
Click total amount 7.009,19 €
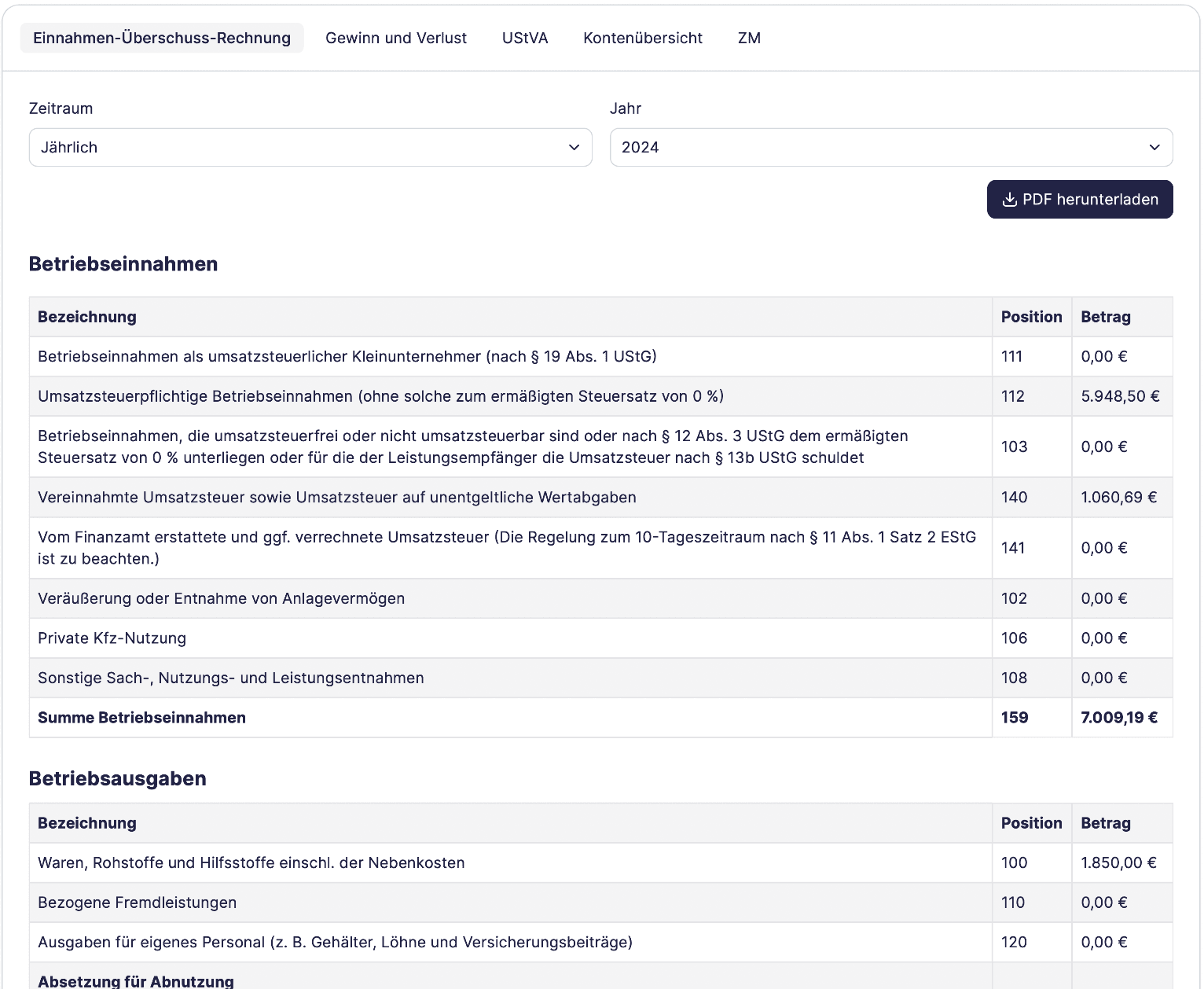point(1119,718)
